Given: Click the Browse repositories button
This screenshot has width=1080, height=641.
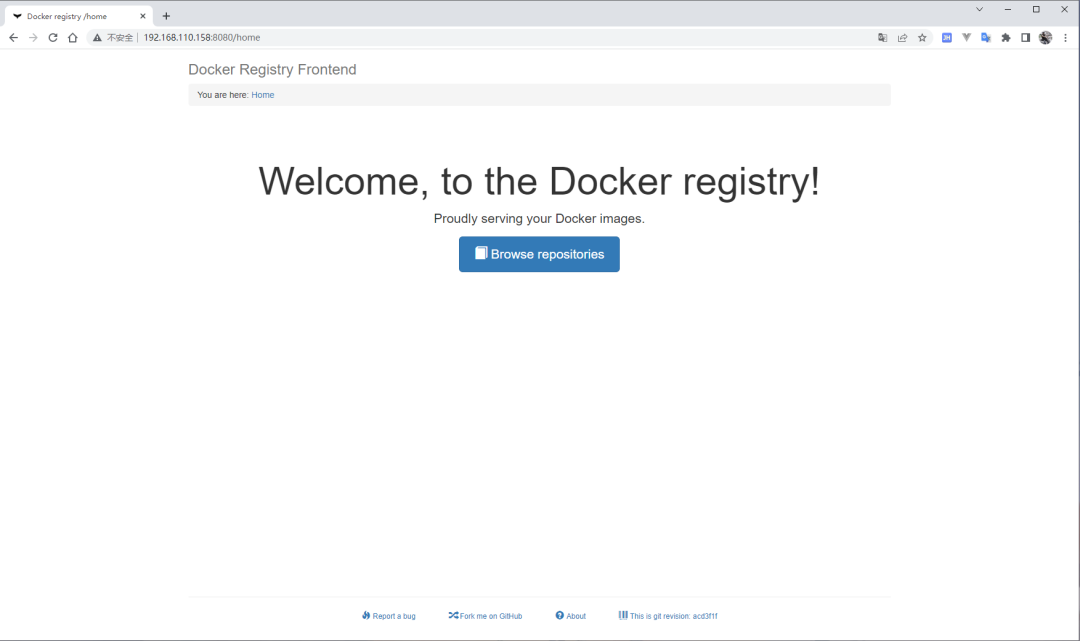Looking at the screenshot, I should [539, 254].
